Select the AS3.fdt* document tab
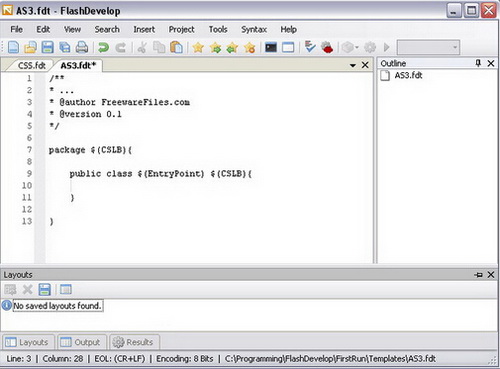The height and width of the screenshot is (369, 500). (78, 65)
